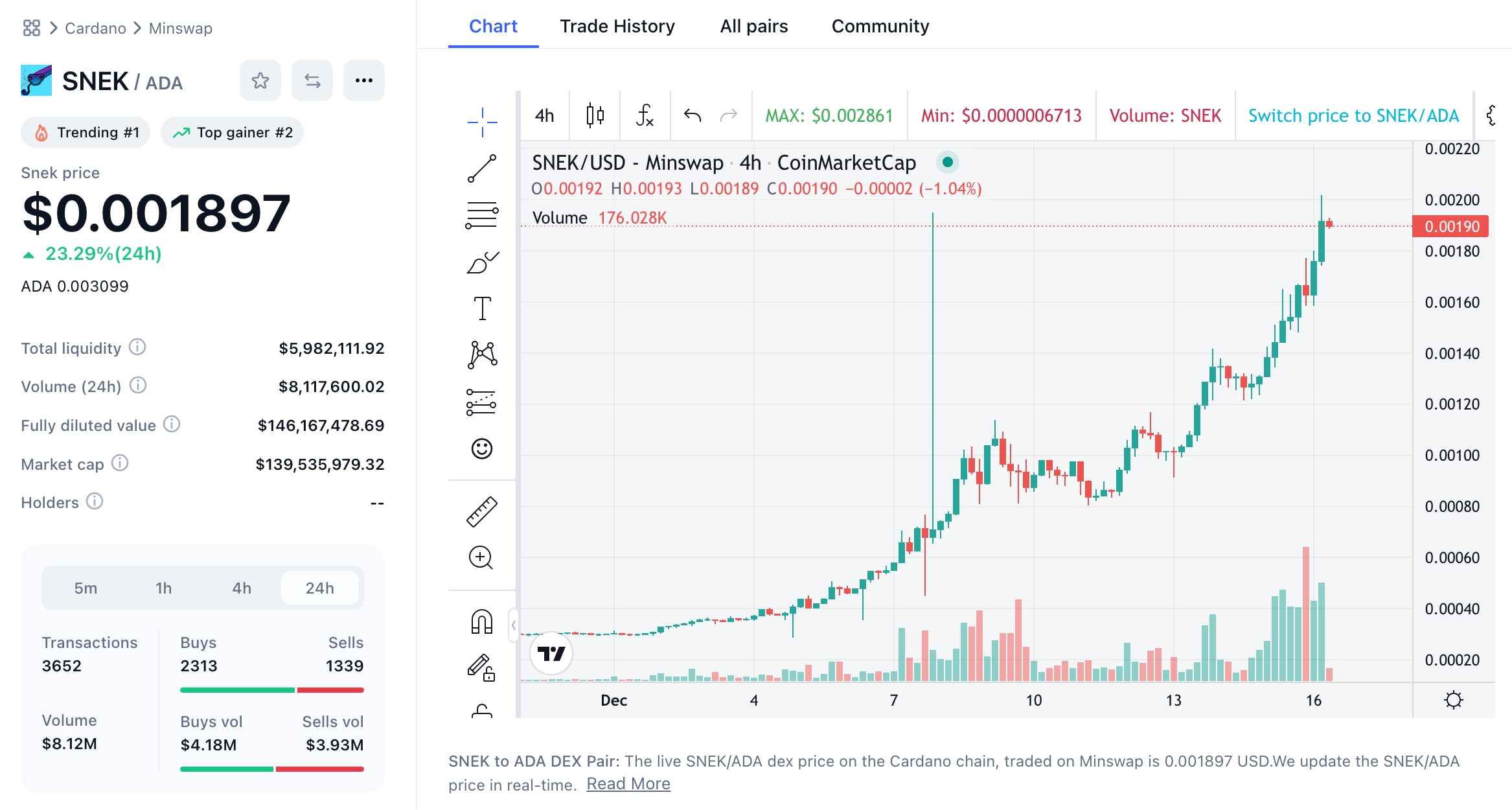Select the 24h stats interval

[x=320, y=588]
